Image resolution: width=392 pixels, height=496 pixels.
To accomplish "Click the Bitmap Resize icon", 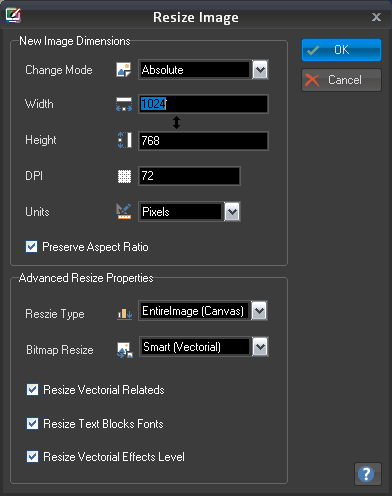I will (x=125, y=350).
